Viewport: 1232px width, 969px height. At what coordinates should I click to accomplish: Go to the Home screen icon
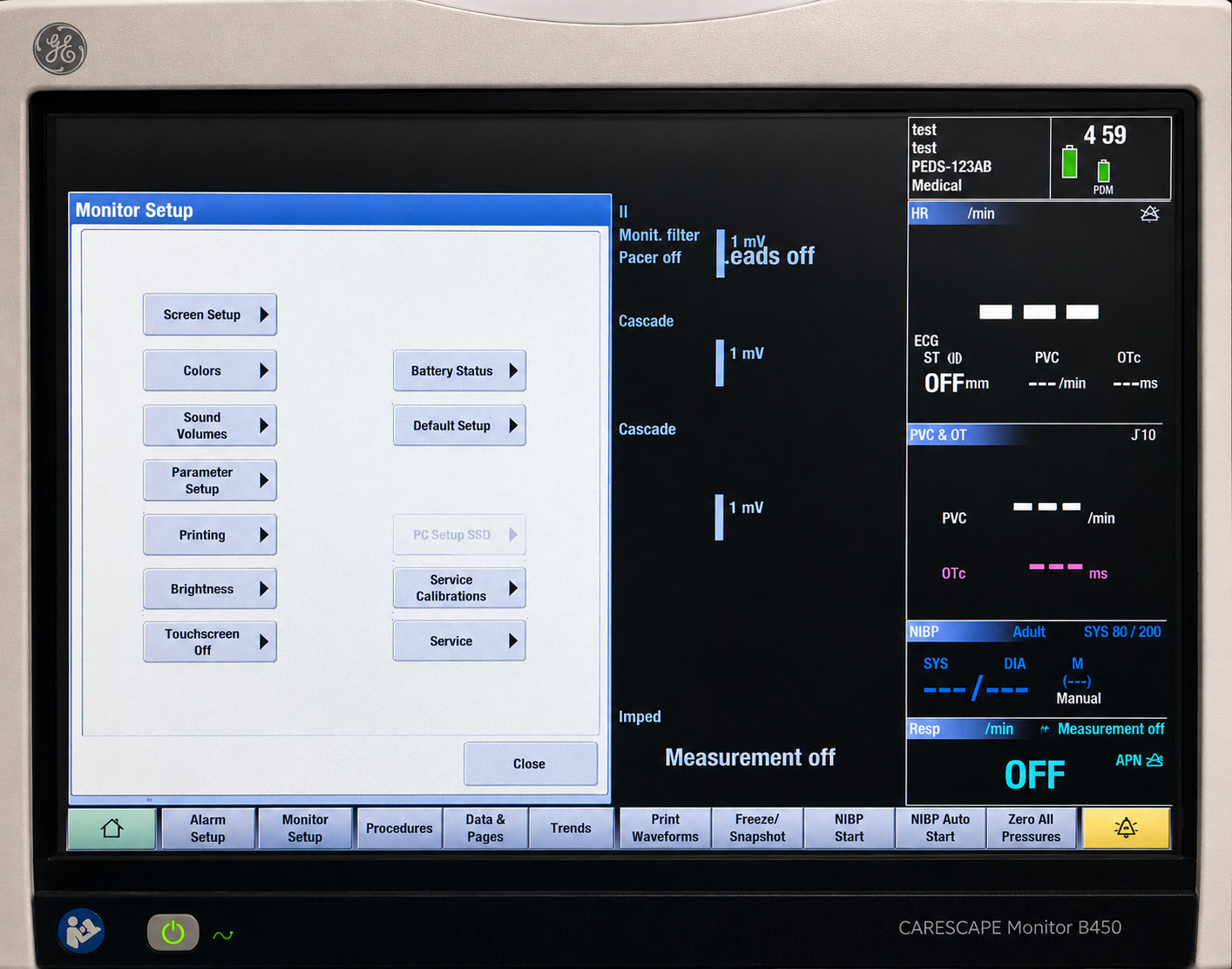pos(112,828)
